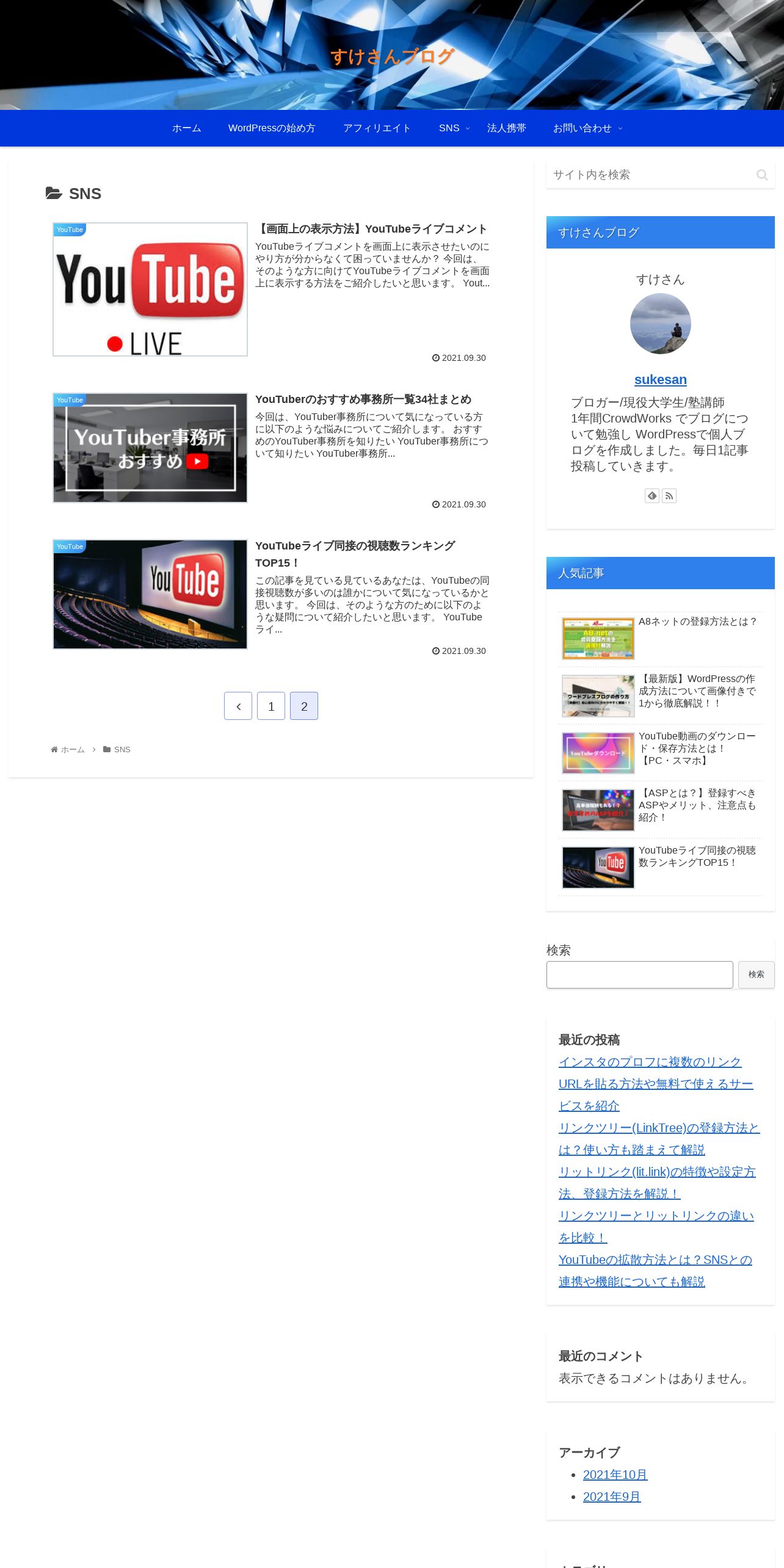The width and height of the screenshot is (784, 1568).
Task: Click the 最近の投稿 heading
Action: (589, 1040)
